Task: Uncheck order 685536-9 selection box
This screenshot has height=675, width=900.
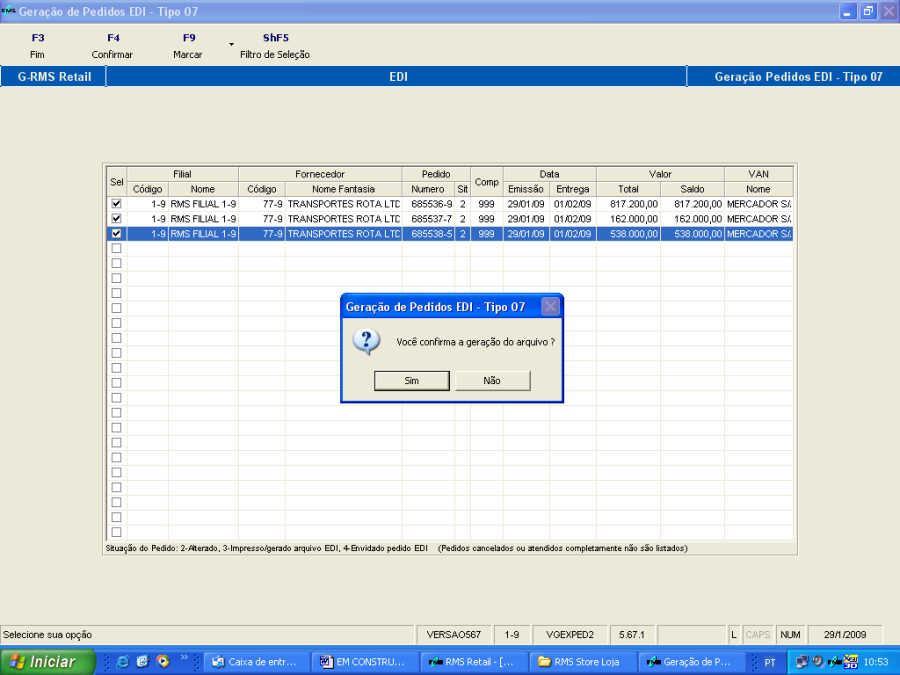Action: 117,204
